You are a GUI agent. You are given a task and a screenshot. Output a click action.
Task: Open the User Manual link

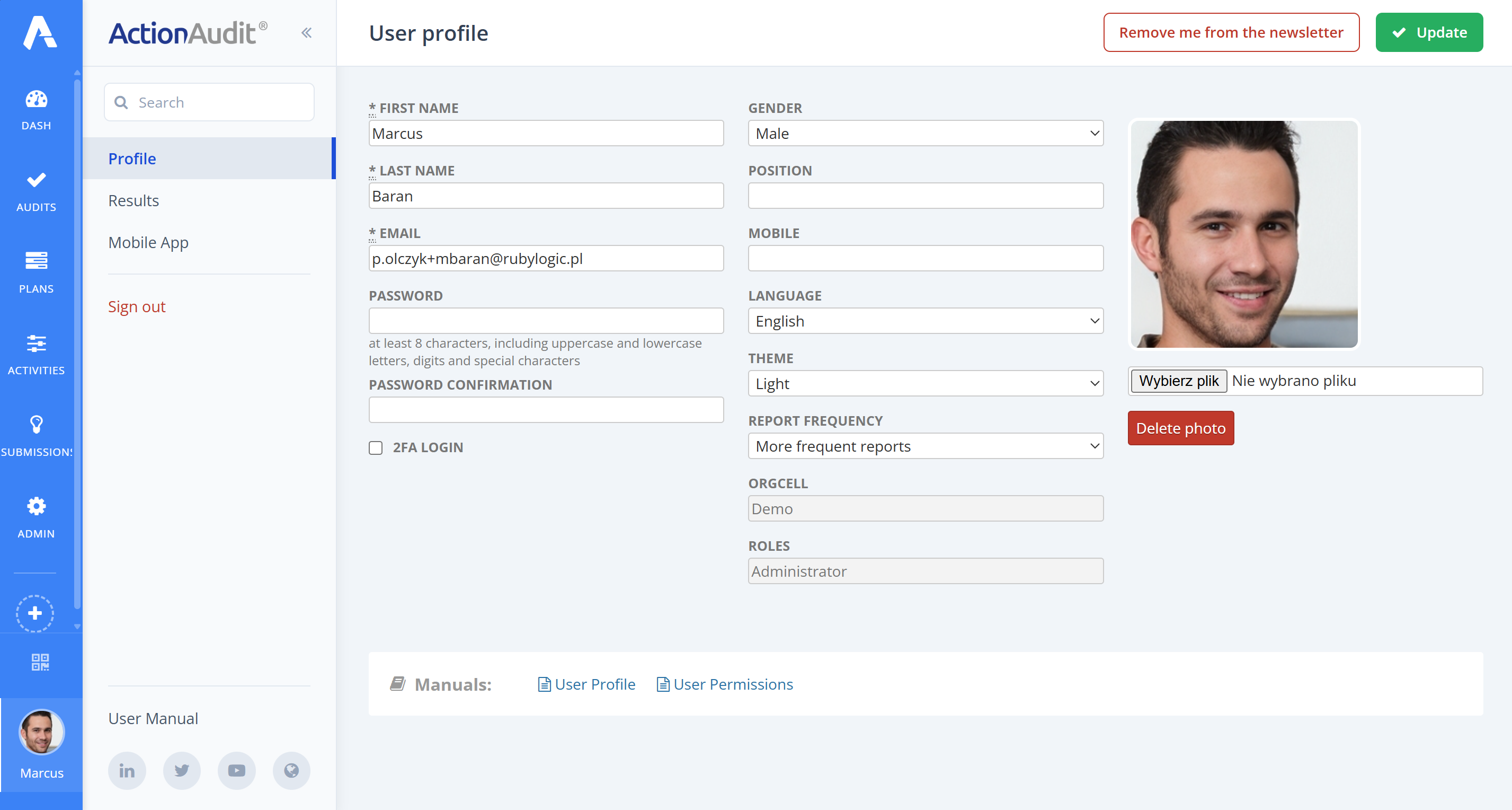(x=153, y=718)
